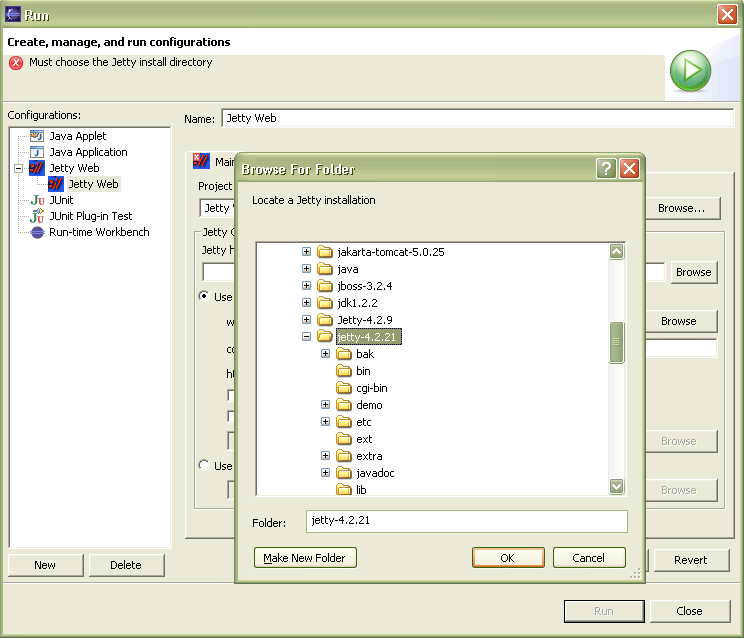Click the Make New Folder button

305,558
